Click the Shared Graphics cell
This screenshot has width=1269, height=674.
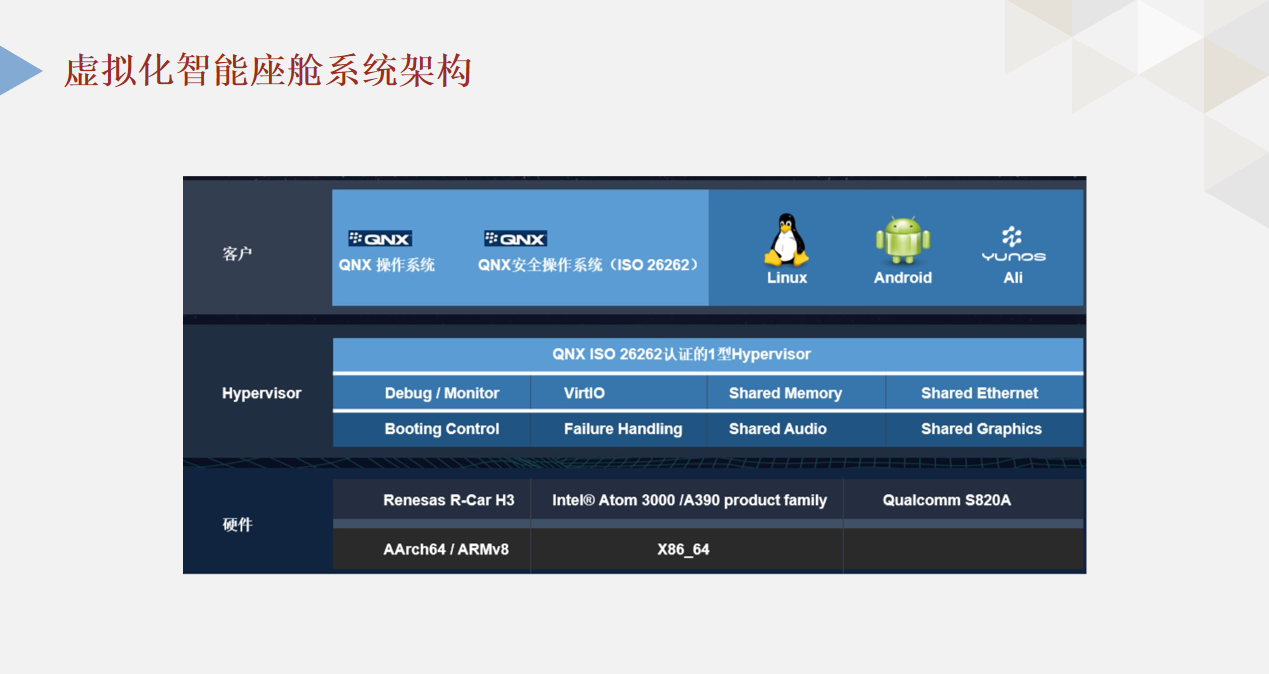coord(985,429)
